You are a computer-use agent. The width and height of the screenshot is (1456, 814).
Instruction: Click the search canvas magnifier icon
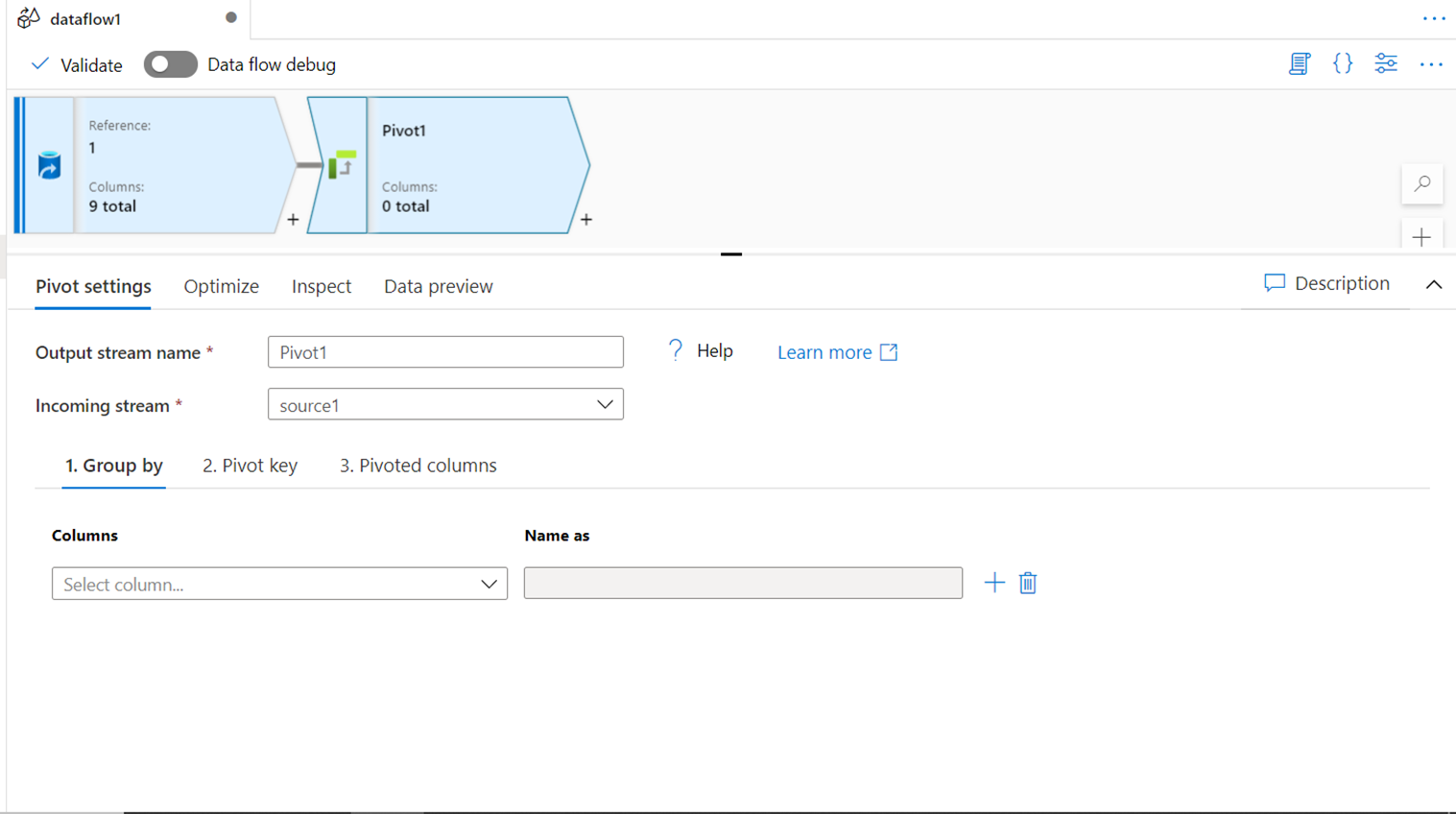1422,184
